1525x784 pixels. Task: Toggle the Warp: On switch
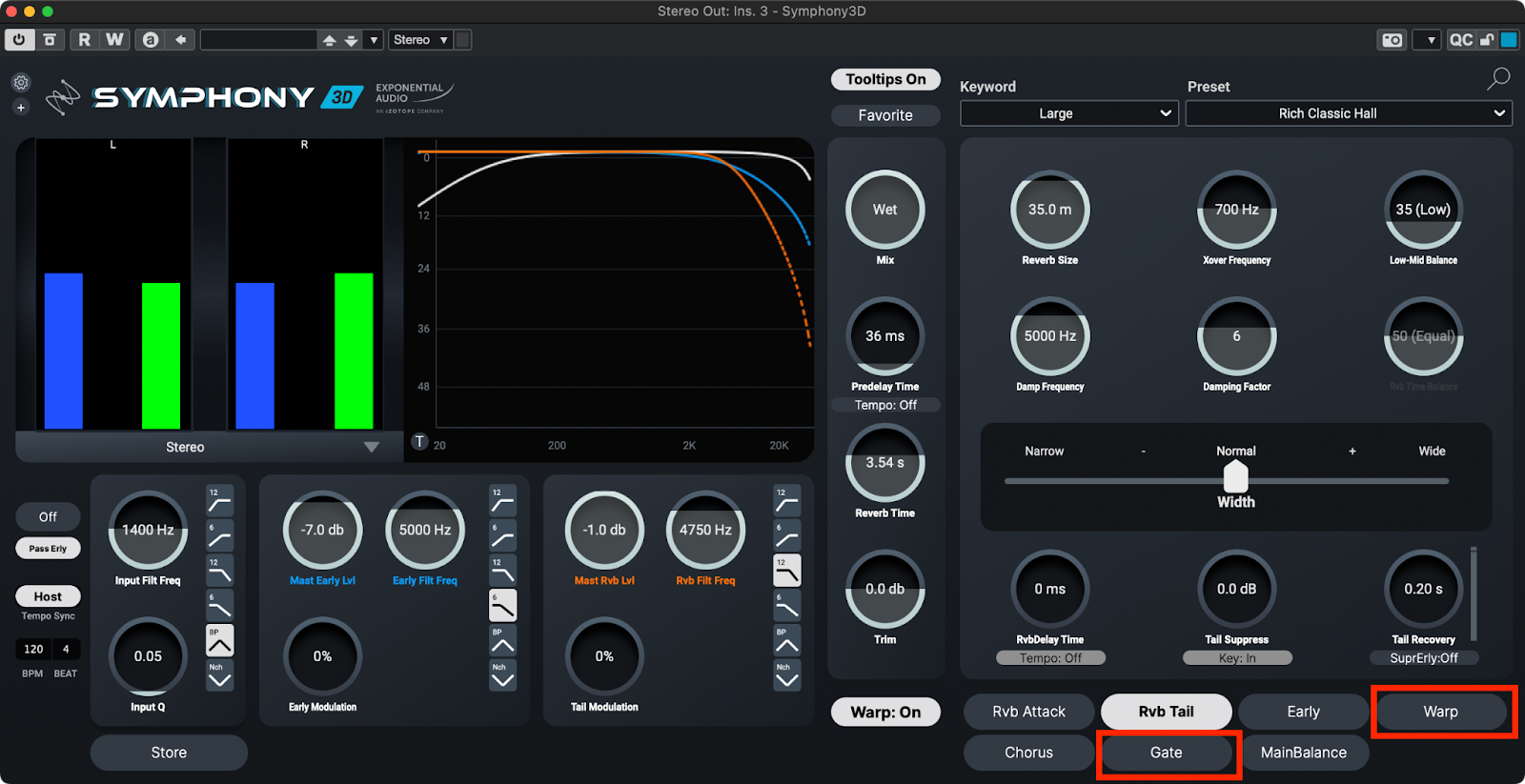[x=885, y=712]
